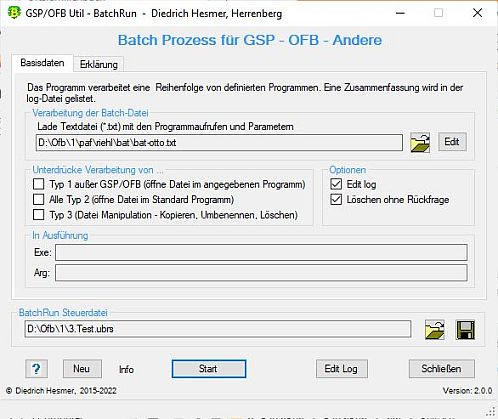498x419 pixels.
Task: Click the Steuerdatei path field 3.Test.ubrs
Action: (x=217, y=329)
